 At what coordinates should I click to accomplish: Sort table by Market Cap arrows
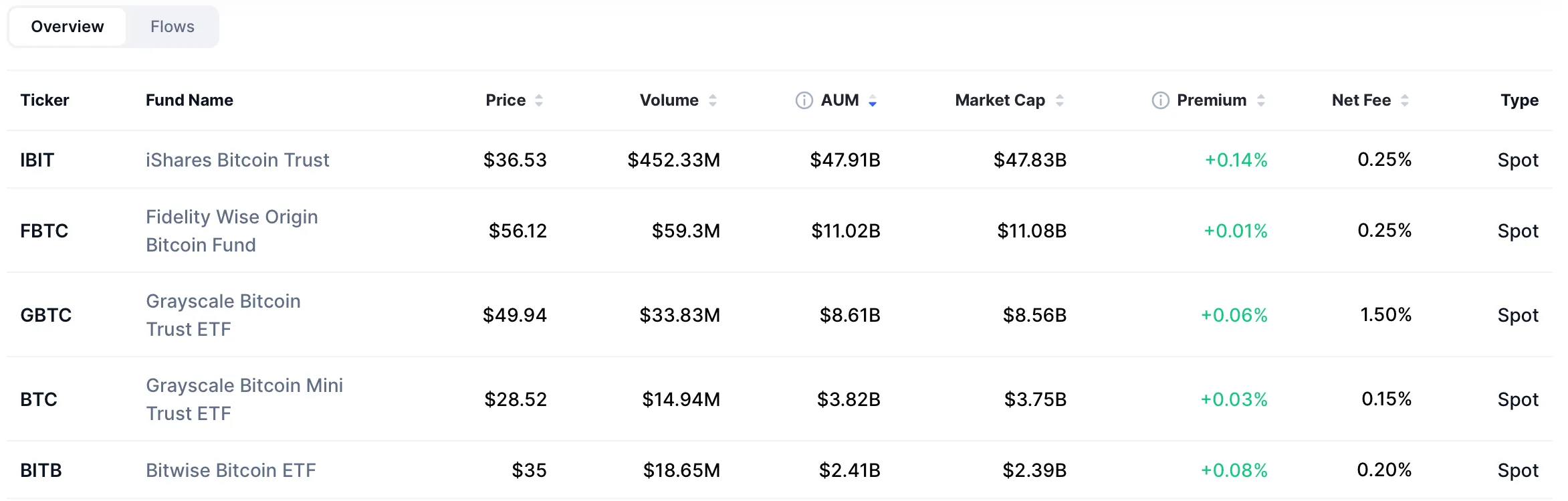pyautogui.click(x=1060, y=100)
